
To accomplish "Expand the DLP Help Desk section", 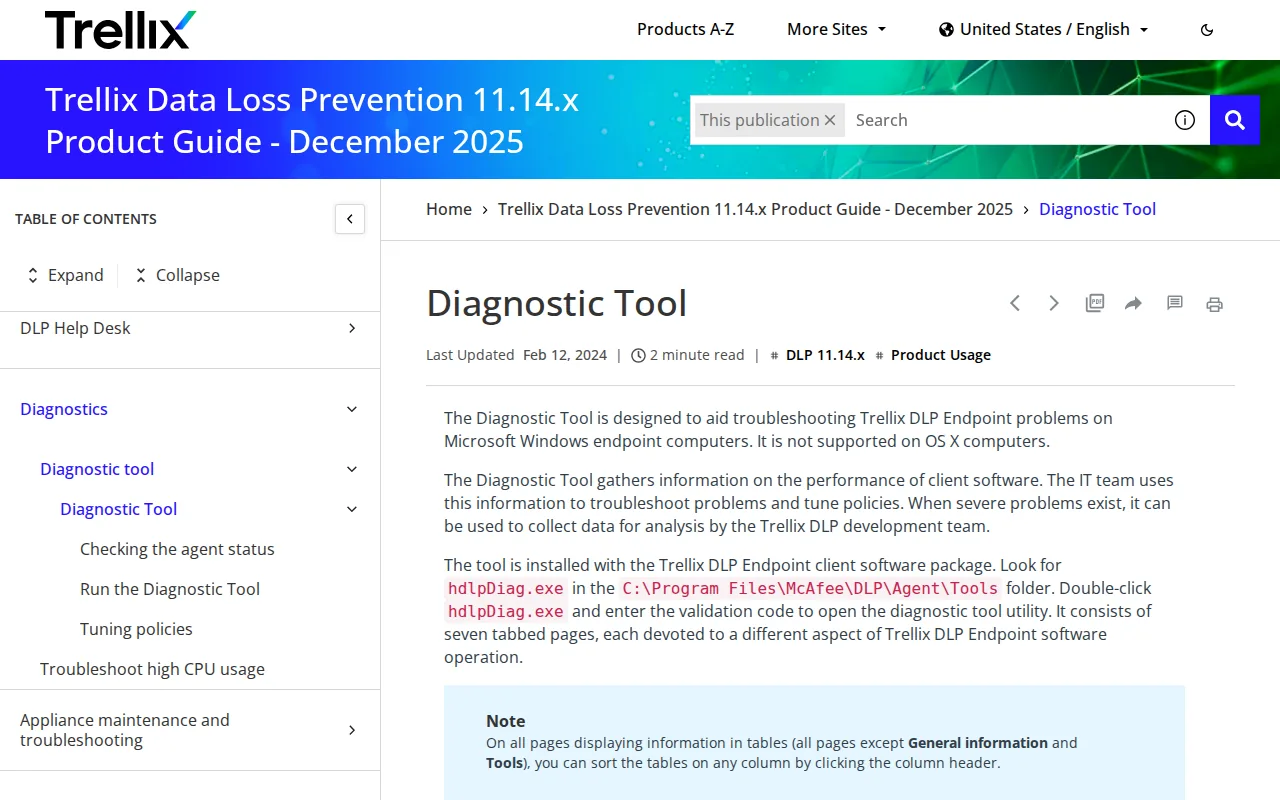I will point(352,328).
